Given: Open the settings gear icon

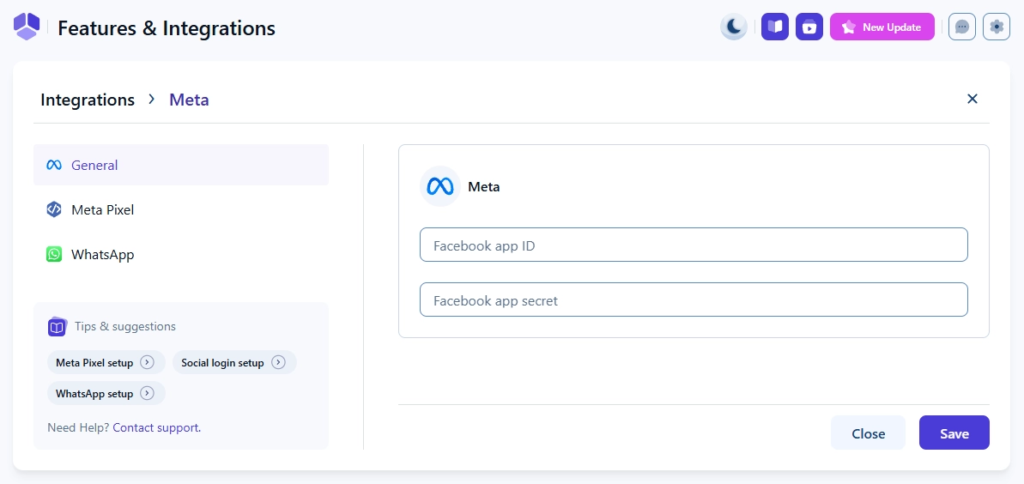Looking at the screenshot, I should click(996, 27).
